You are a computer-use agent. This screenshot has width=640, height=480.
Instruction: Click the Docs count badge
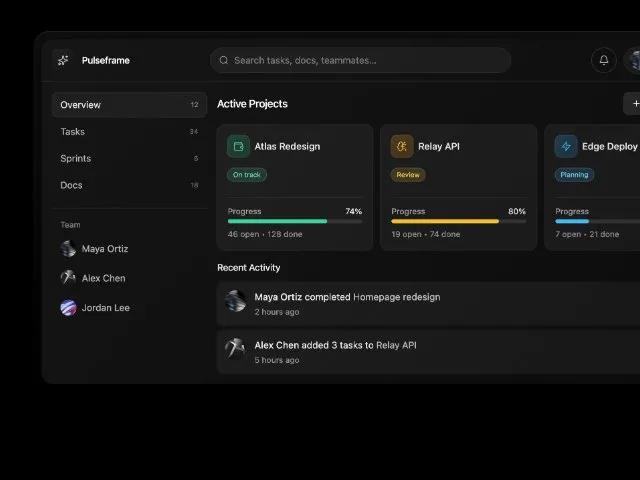click(194, 185)
